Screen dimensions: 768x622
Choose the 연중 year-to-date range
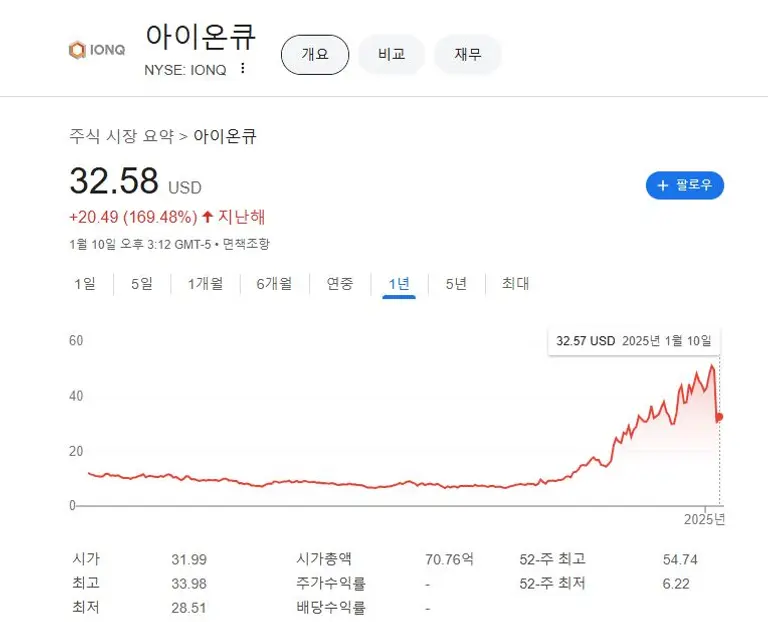click(x=340, y=284)
